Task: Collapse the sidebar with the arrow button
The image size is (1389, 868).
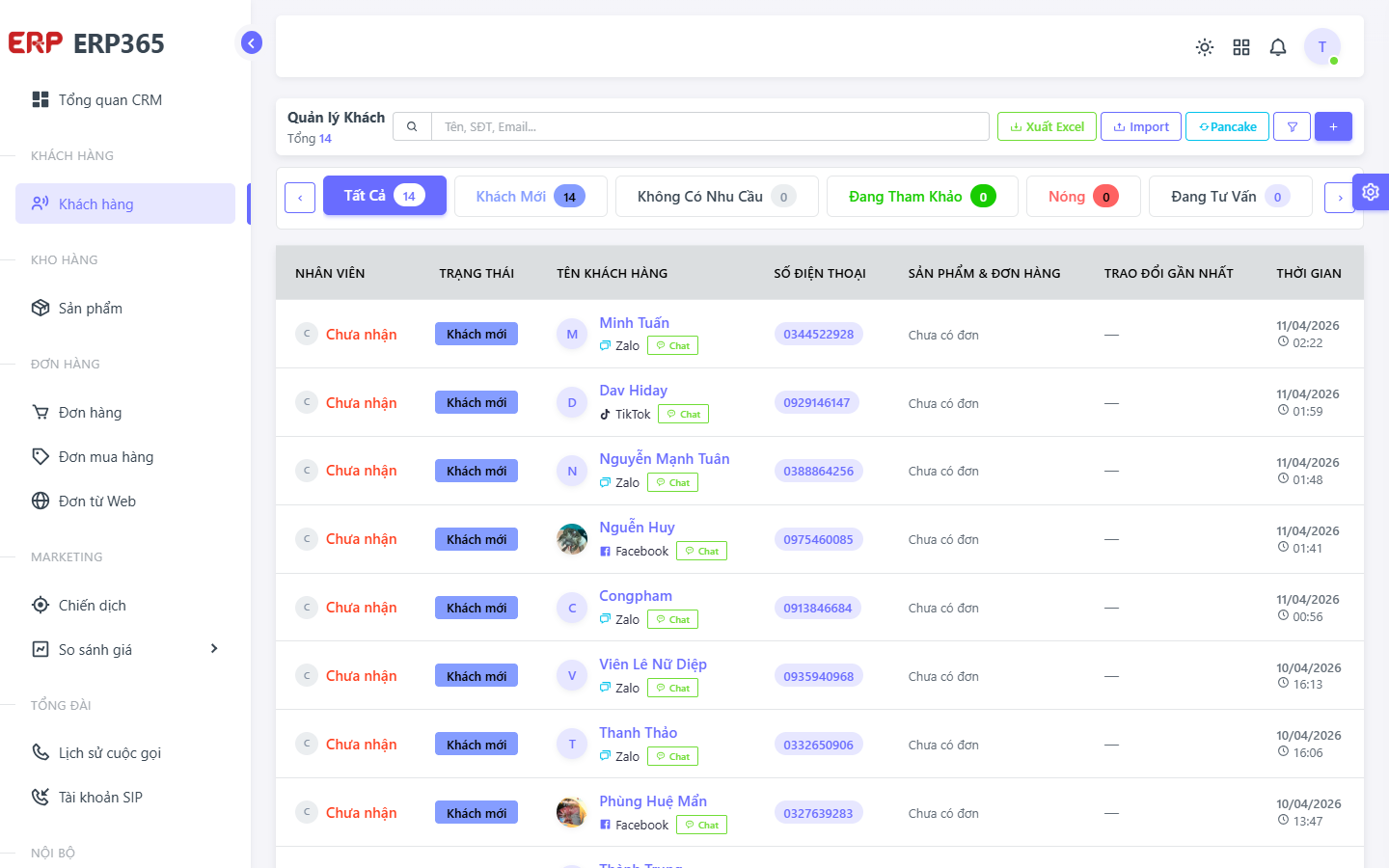Action: click(x=251, y=42)
